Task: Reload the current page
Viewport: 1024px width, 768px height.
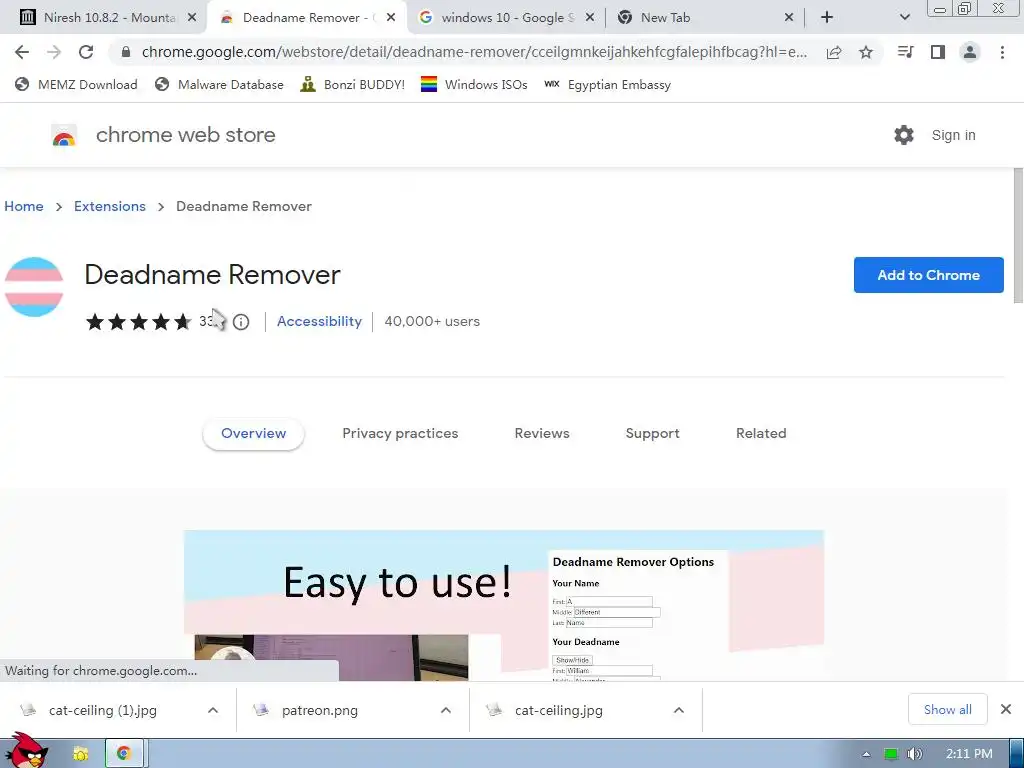Action: click(x=86, y=52)
